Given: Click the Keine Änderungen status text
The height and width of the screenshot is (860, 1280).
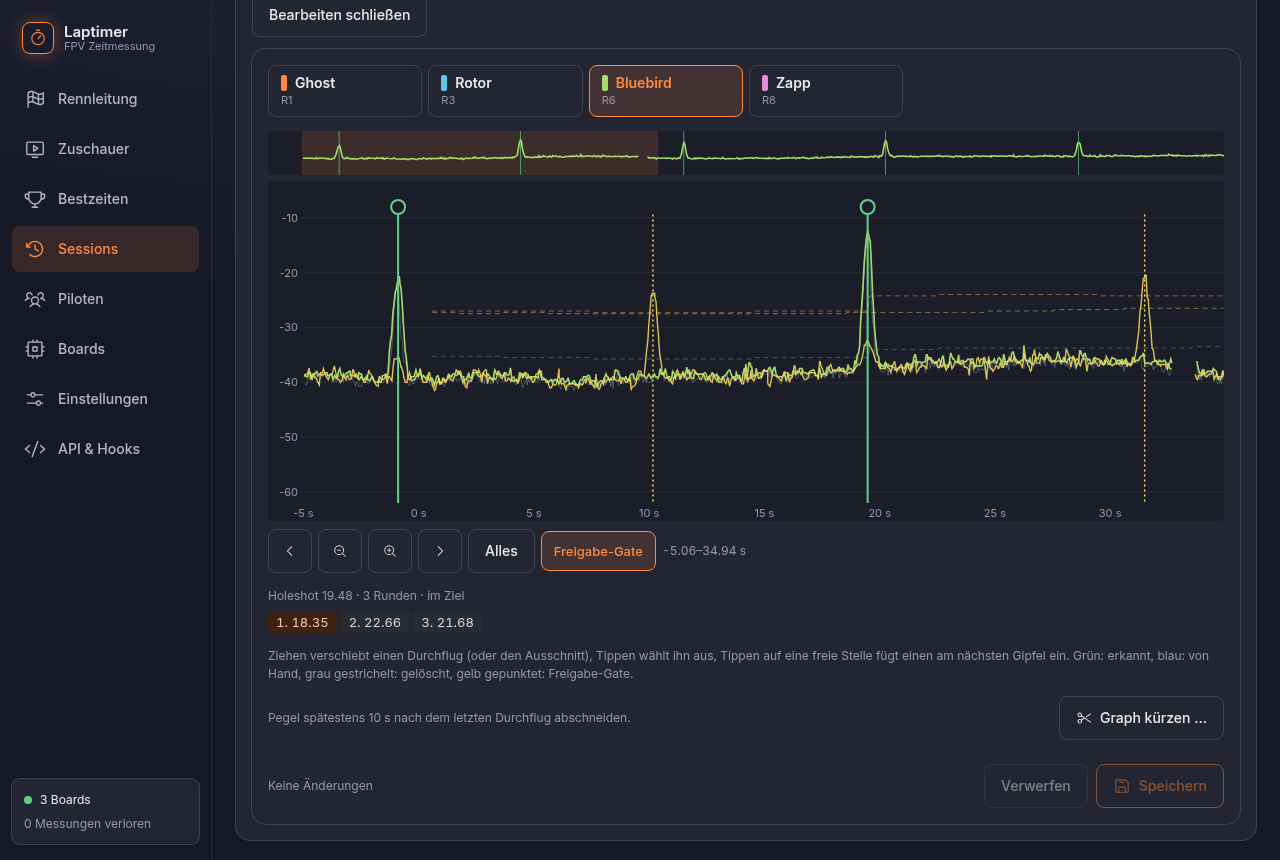Looking at the screenshot, I should [x=320, y=786].
